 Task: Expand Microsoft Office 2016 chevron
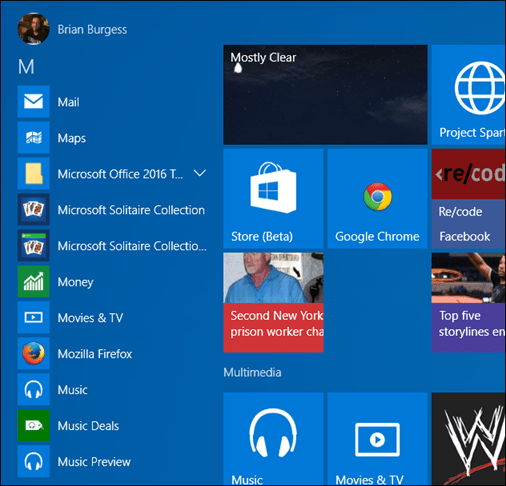coord(200,173)
